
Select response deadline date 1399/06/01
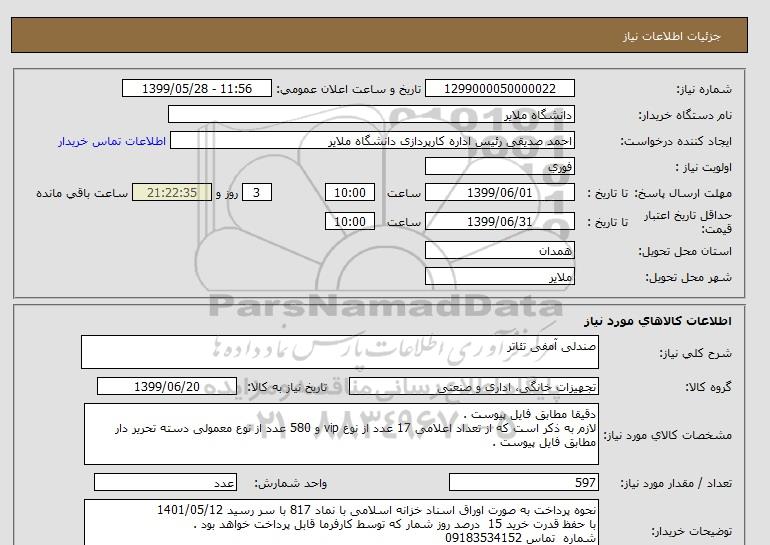tap(499, 192)
